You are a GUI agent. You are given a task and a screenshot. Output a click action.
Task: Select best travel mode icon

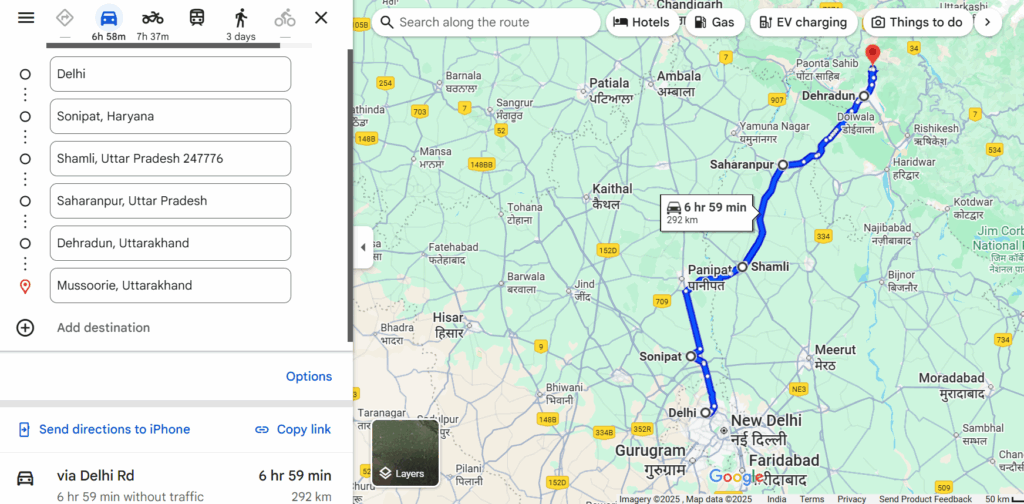[x=65, y=18]
